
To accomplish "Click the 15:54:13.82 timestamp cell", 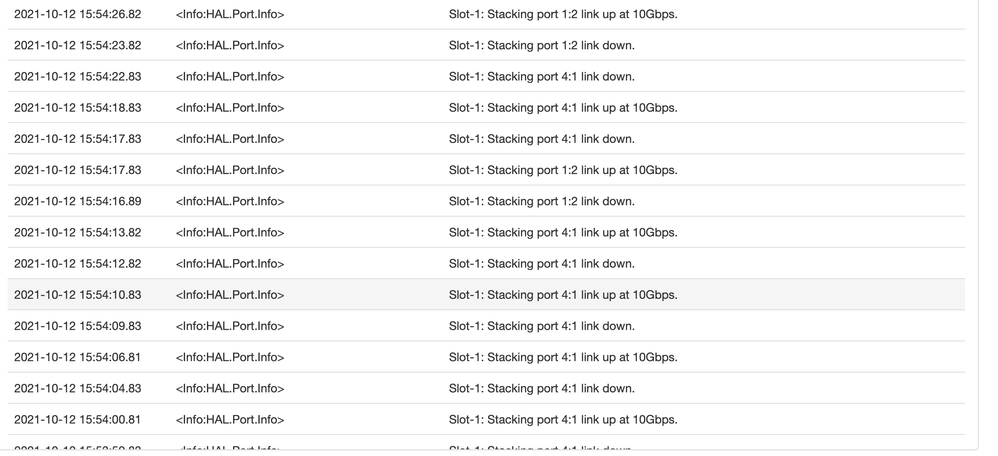I will 78,233.
